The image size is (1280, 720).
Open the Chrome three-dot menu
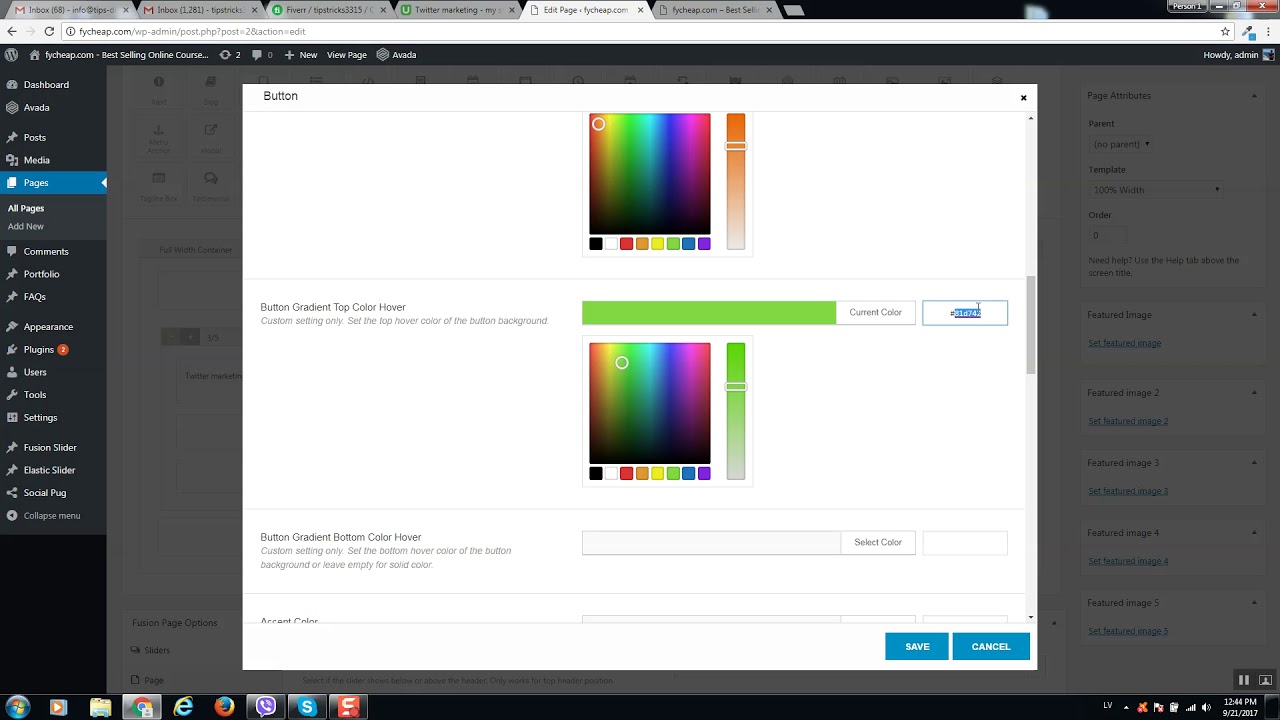point(1268,32)
